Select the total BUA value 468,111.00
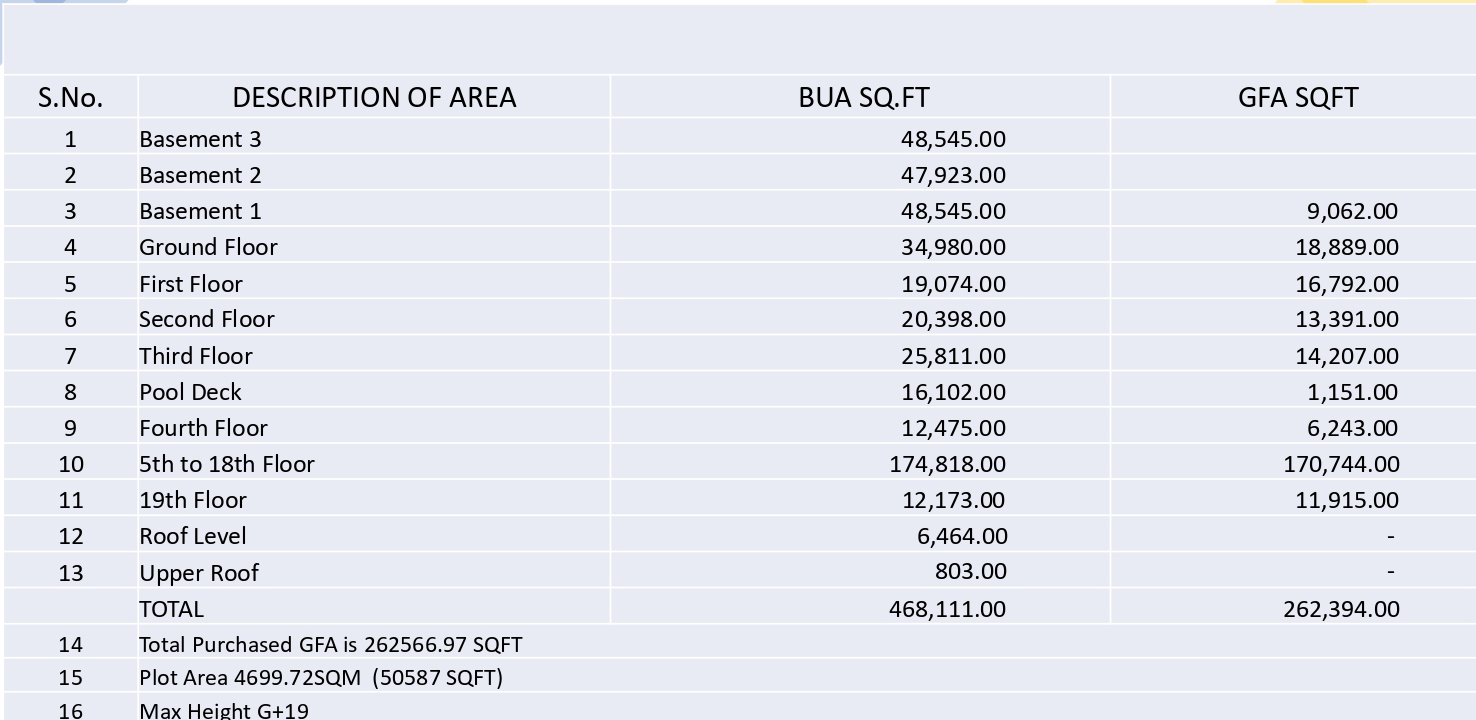 click(x=947, y=609)
